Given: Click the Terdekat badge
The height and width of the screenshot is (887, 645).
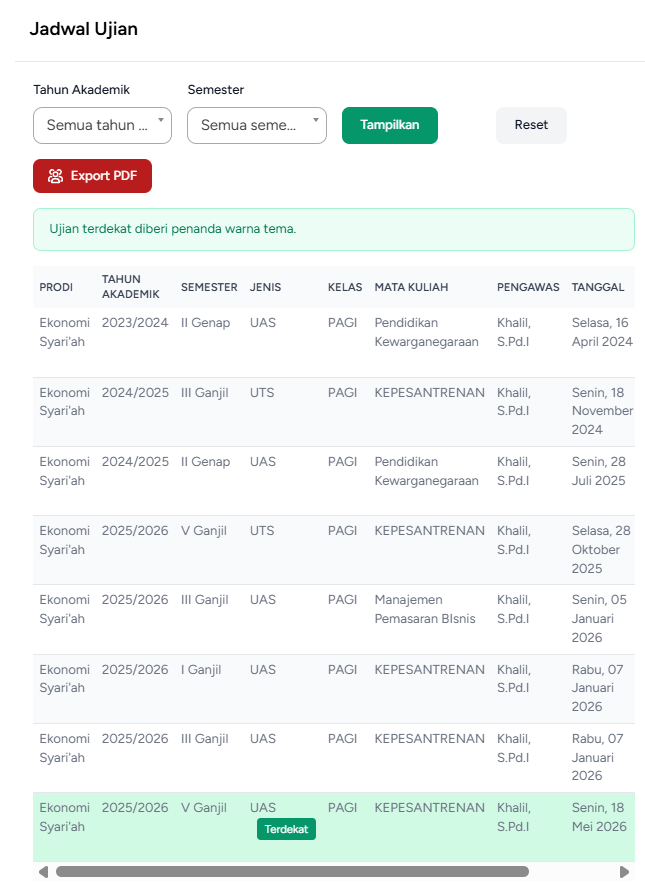Looking at the screenshot, I should click(286, 829).
